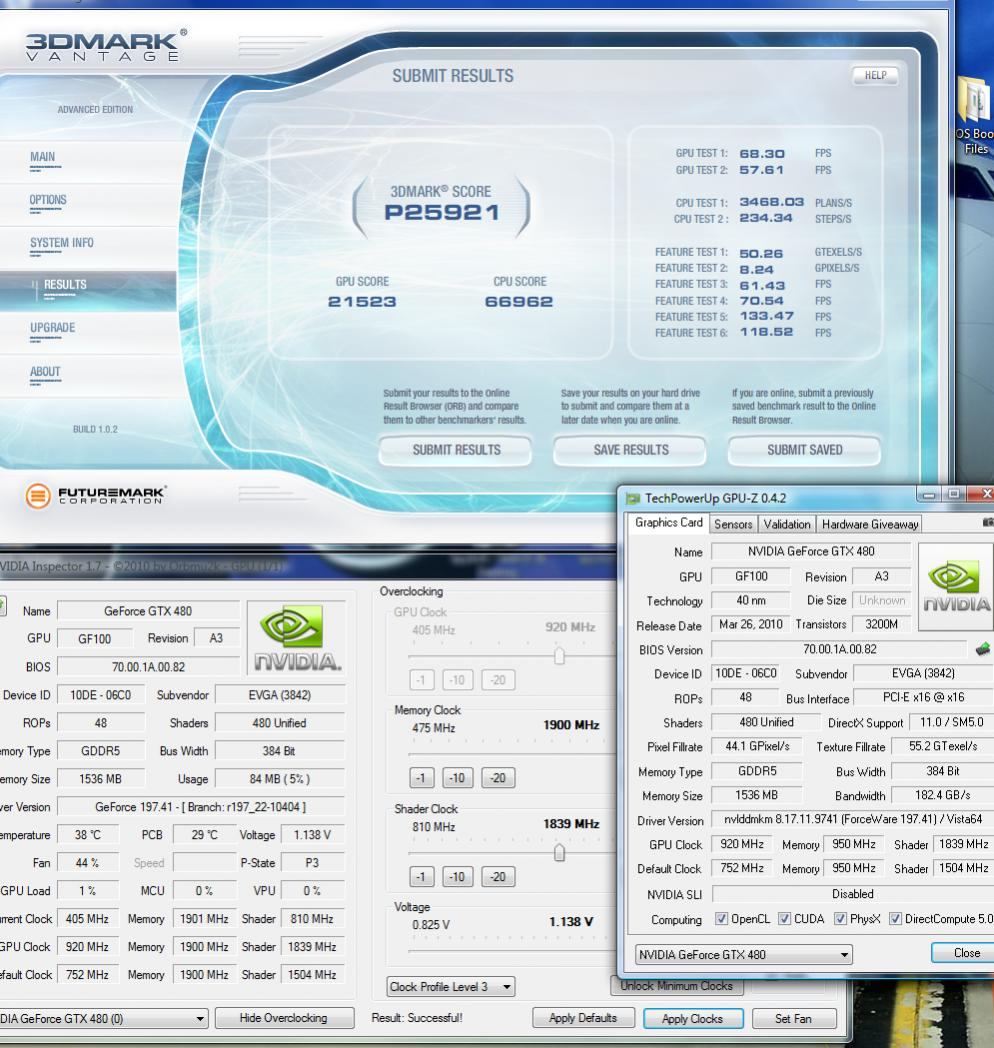994x1048 pixels.
Task: Click GPU-Z screenshot camera icon
Action: point(988,523)
